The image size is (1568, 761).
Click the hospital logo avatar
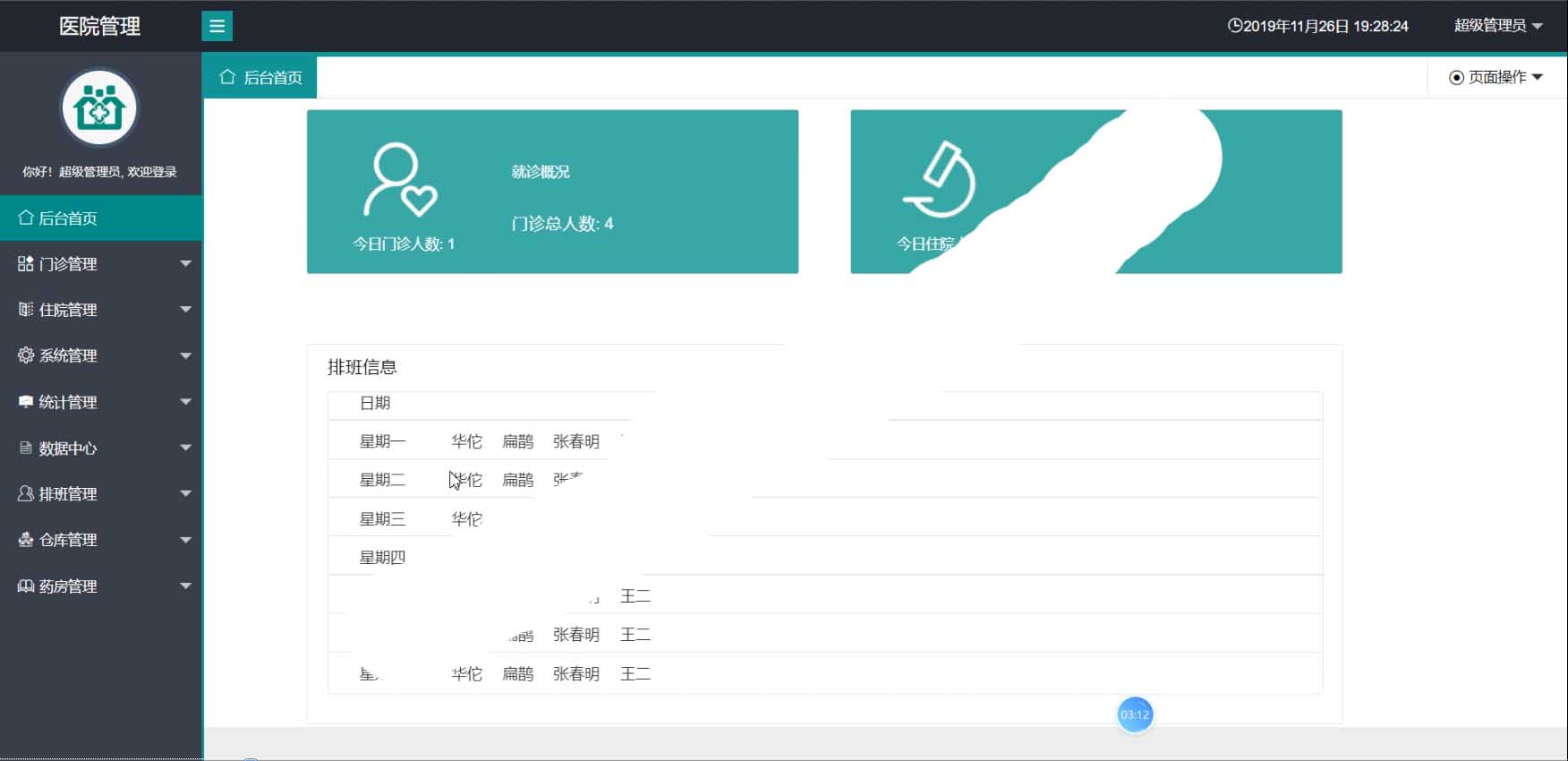click(99, 108)
